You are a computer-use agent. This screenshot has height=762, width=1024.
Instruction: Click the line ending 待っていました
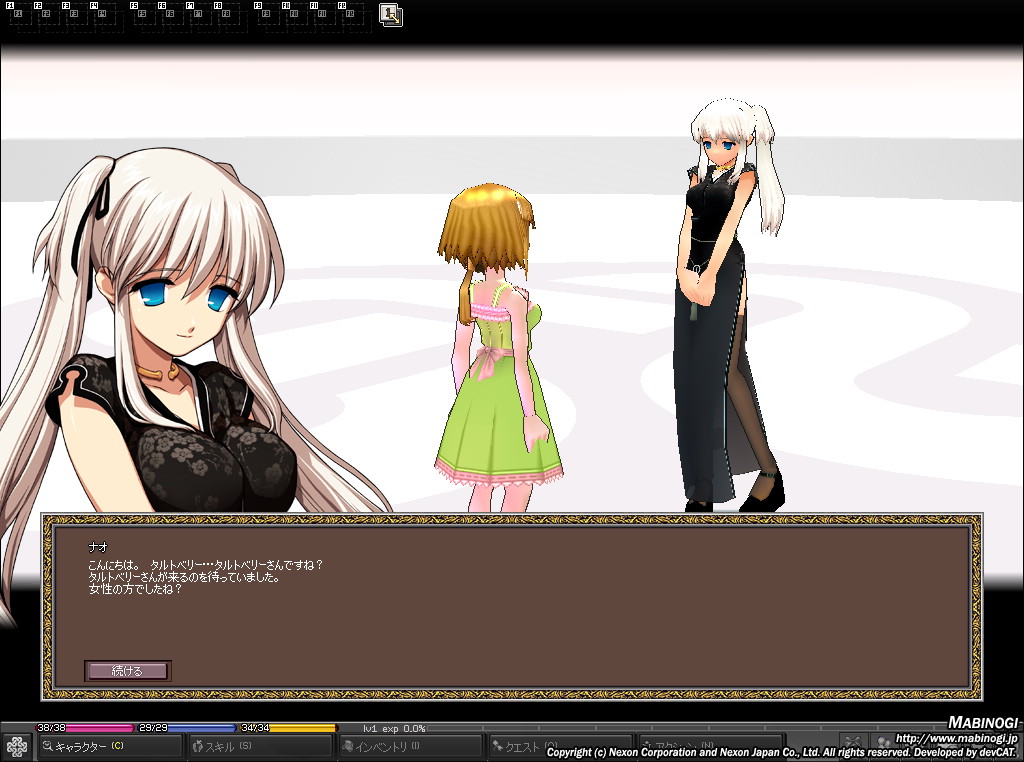pyautogui.click(x=184, y=577)
